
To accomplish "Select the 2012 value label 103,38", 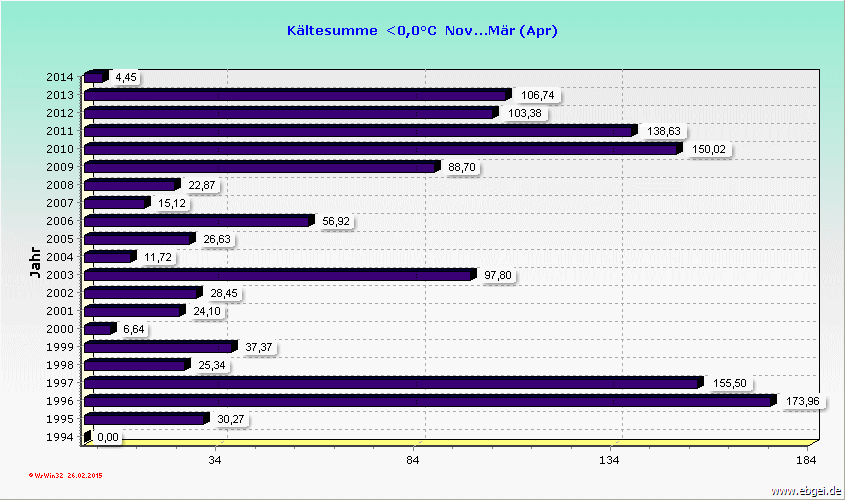I will point(524,113).
